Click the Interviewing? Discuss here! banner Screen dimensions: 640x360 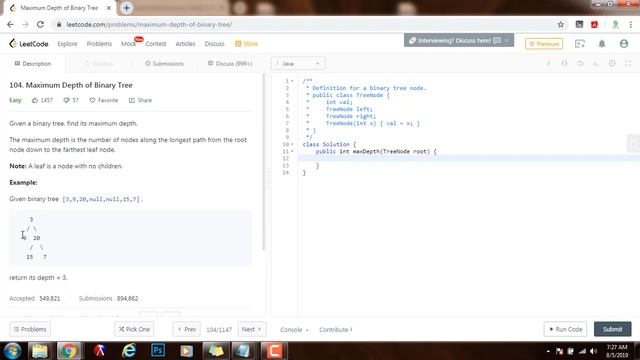(x=459, y=40)
